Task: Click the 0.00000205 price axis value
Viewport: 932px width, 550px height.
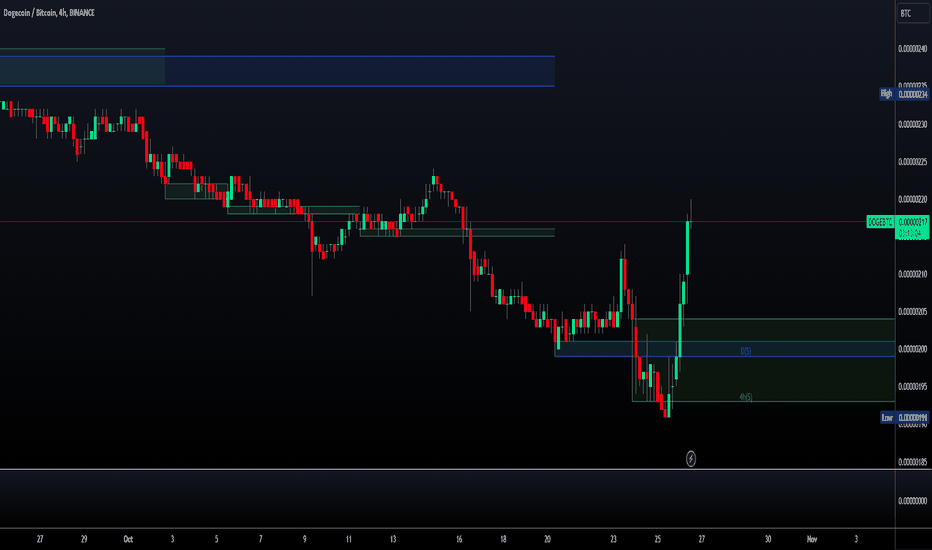Action: click(912, 312)
